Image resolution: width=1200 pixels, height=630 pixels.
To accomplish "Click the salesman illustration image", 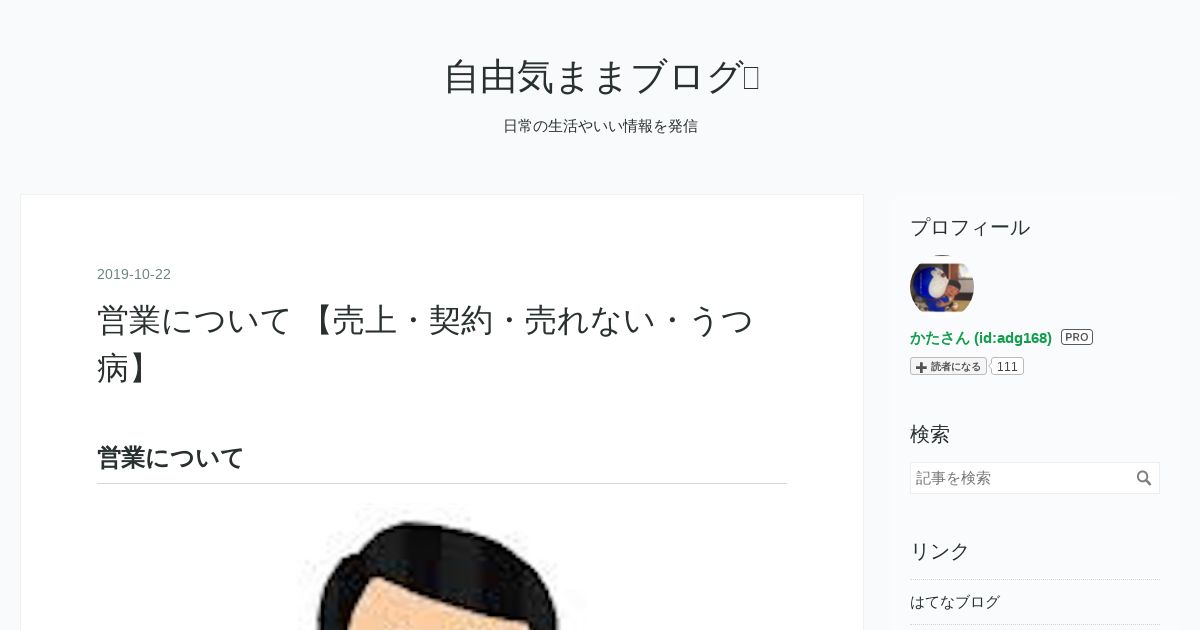I will click(x=441, y=567).
